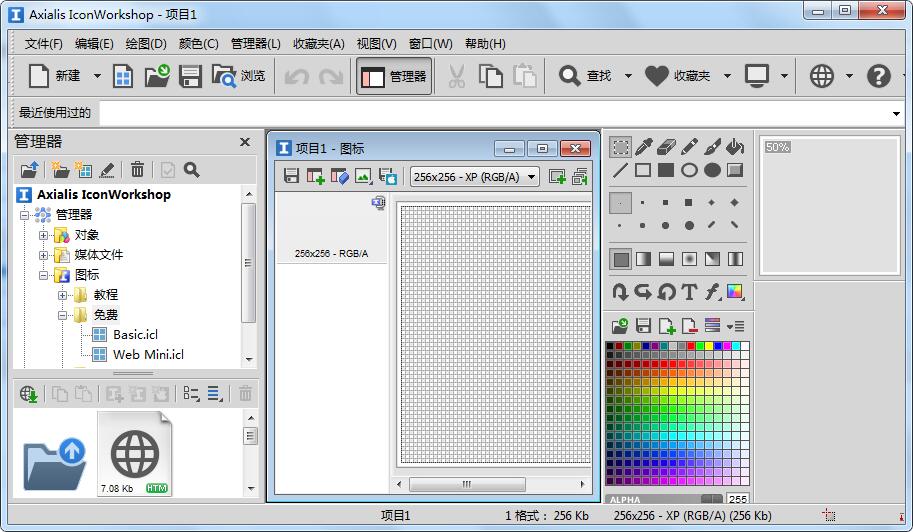
Task: Select the 3D beveled rectangle tool
Action: pos(735,170)
